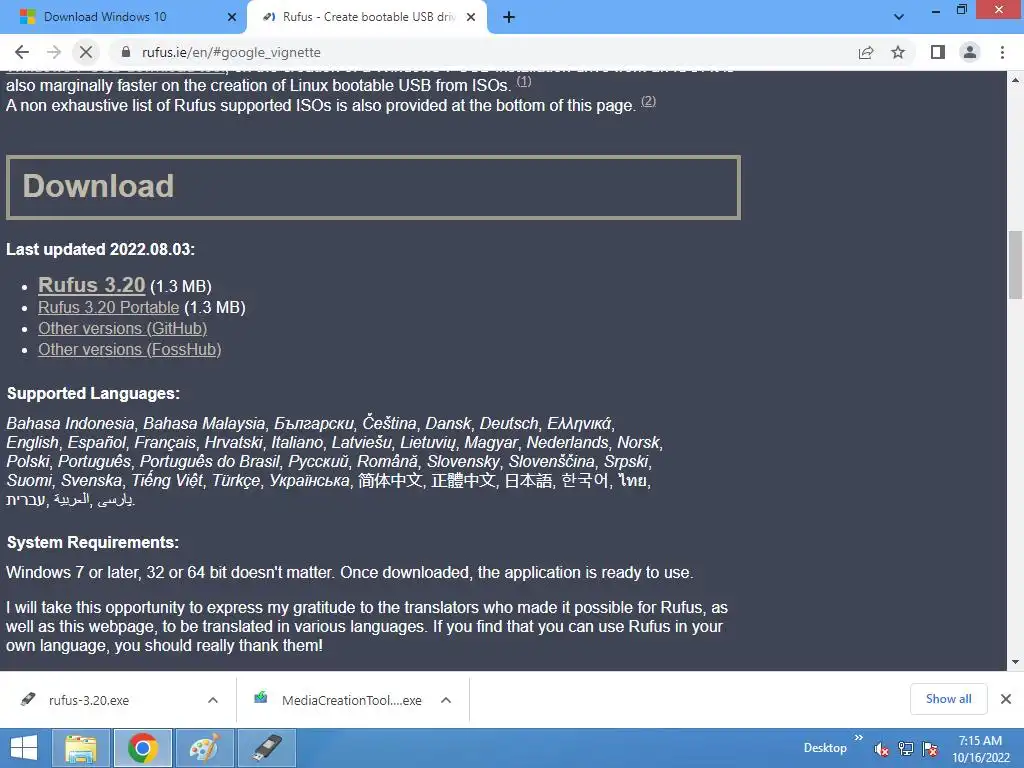Screen dimensions: 1024x768
Task: Open Chrome three-dot menu
Action: [x=1002, y=52]
